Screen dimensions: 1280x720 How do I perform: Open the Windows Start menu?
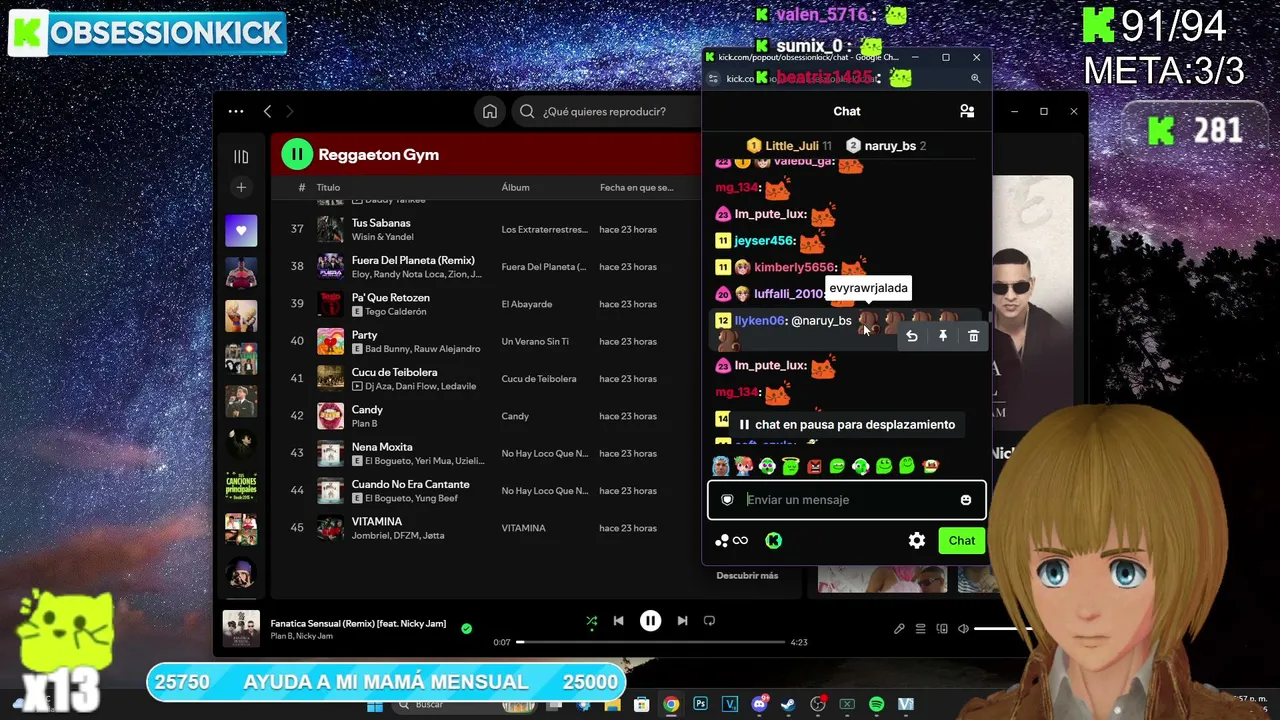click(375, 705)
